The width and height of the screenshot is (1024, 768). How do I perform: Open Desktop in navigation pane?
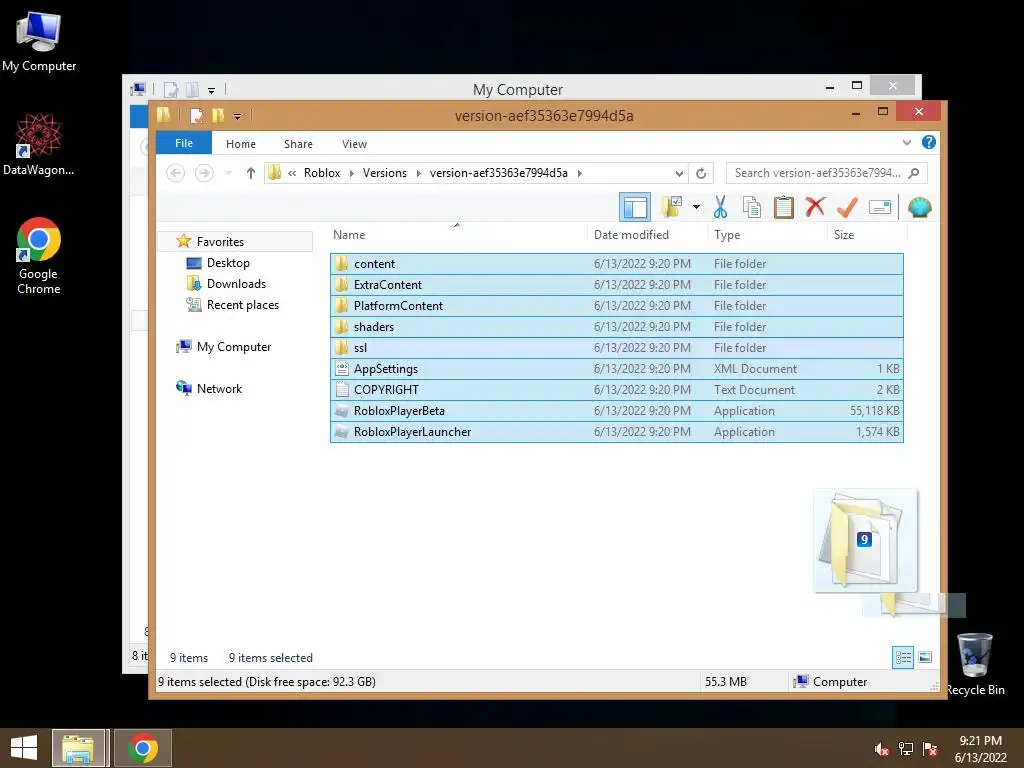coord(228,263)
